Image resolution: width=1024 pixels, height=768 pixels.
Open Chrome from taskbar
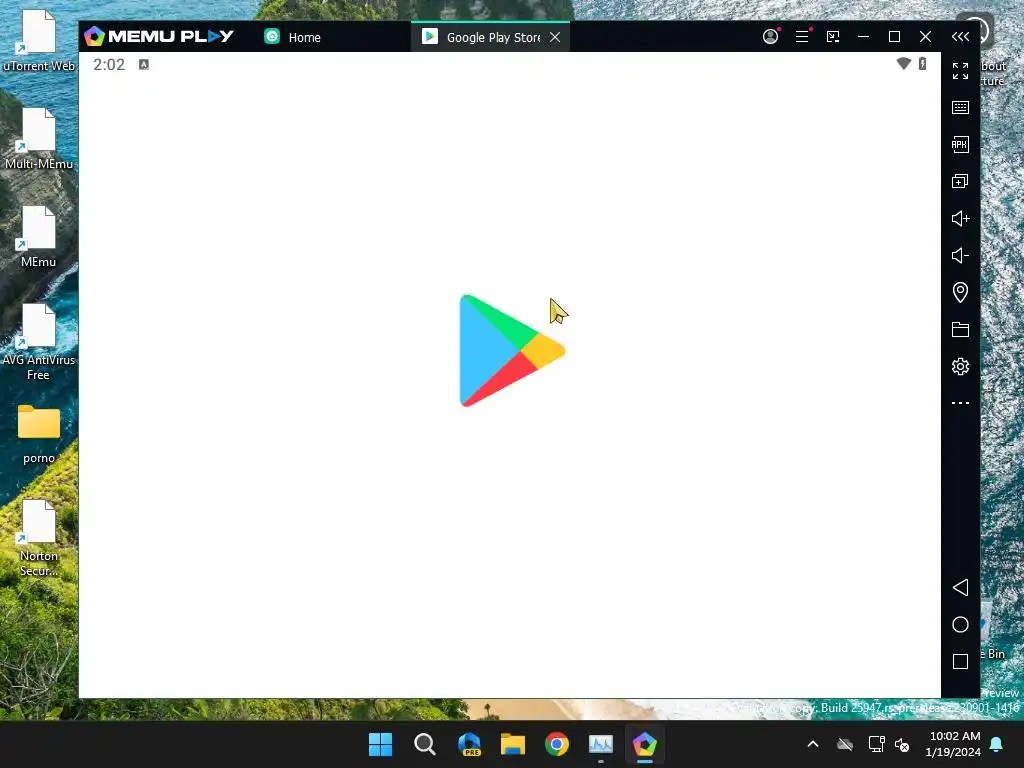click(557, 744)
